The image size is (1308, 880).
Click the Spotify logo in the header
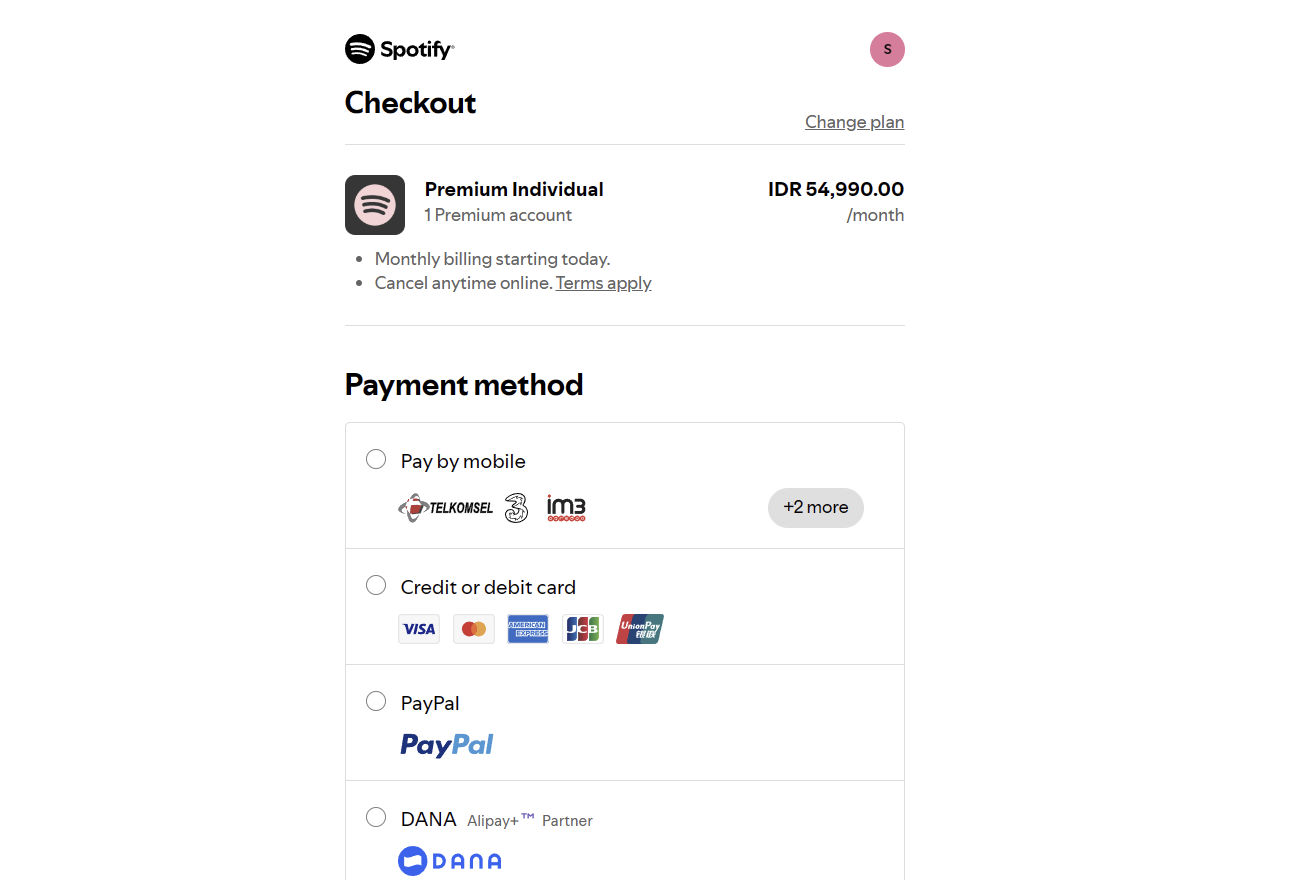[400, 49]
